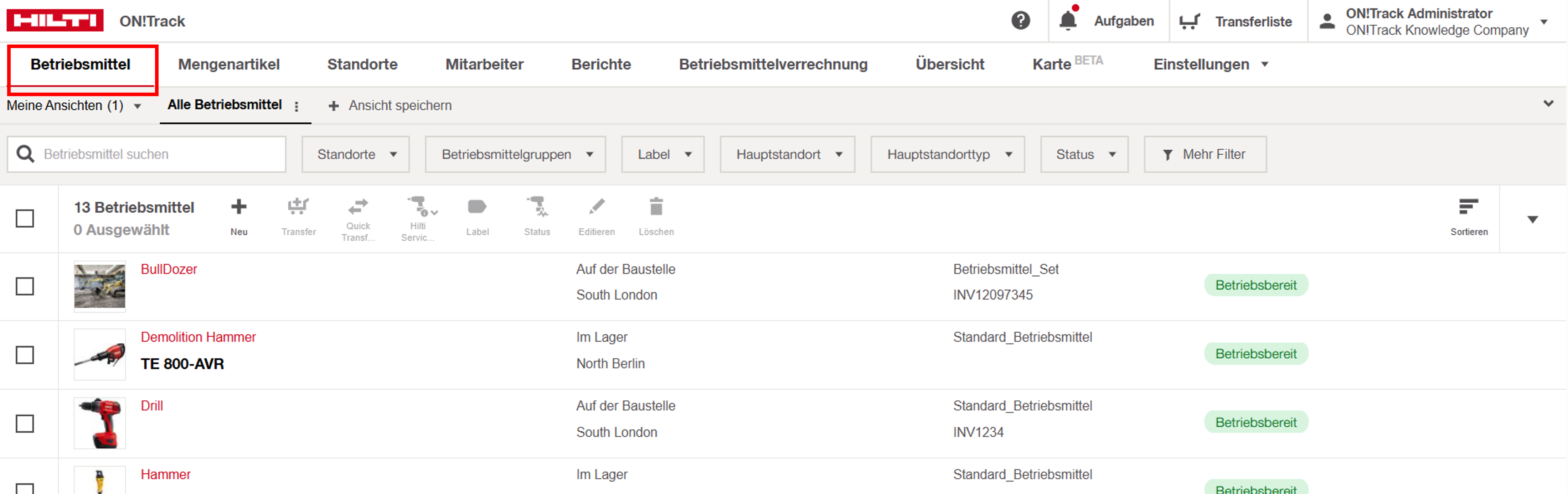Click the Quick Transfer arrows icon
Image resolution: width=1568 pixels, height=494 pixels.
(358, 206)
